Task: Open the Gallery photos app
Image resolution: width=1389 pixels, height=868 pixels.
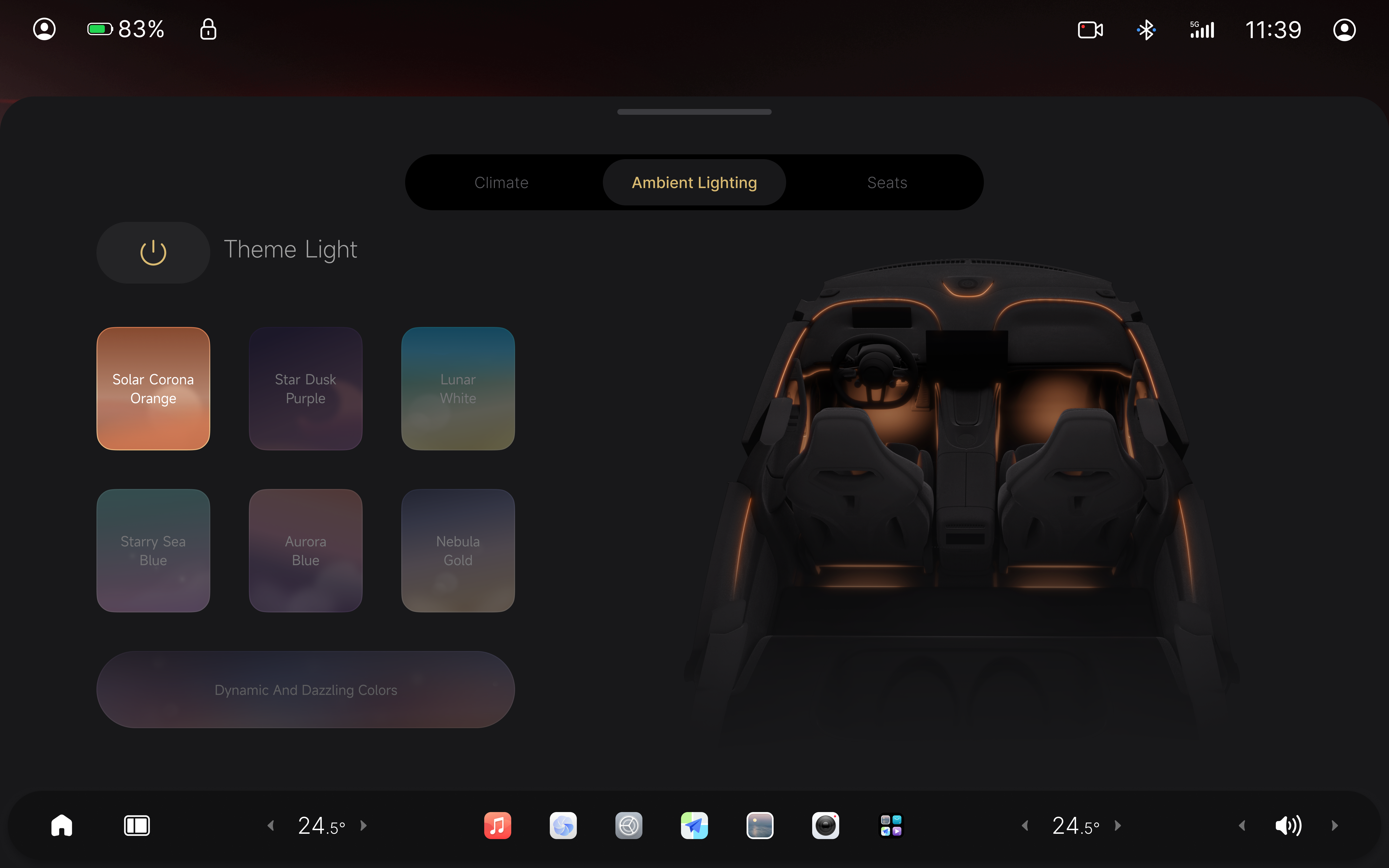Action: [760, 826]
